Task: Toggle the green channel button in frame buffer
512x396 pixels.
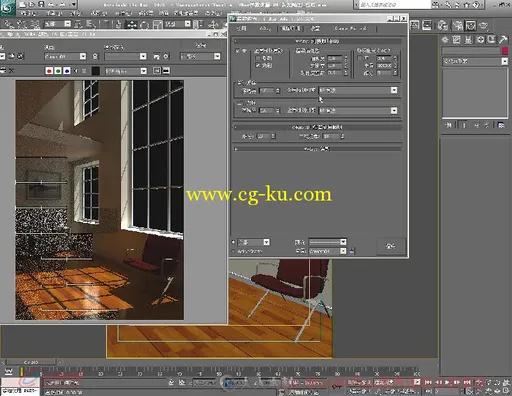Action: point(58,71)
